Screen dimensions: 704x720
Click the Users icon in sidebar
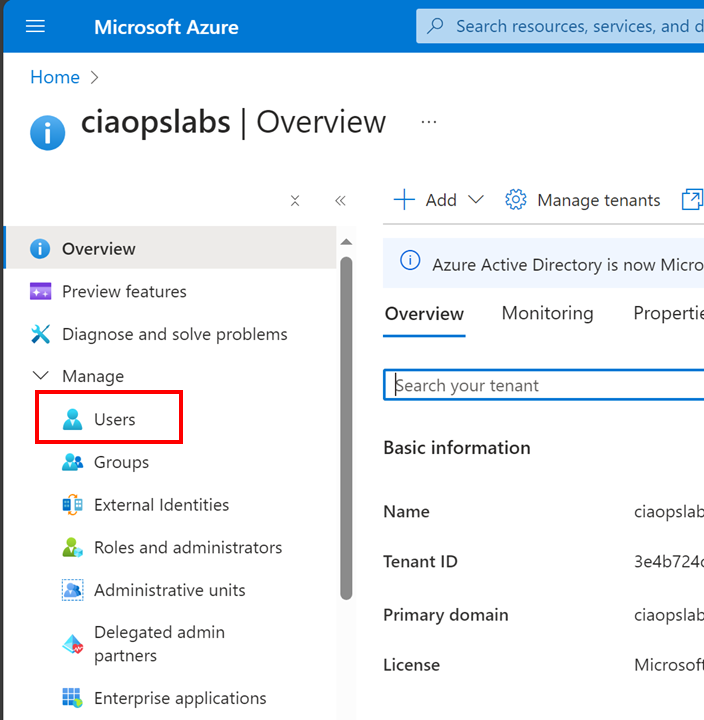pos(73,420)
